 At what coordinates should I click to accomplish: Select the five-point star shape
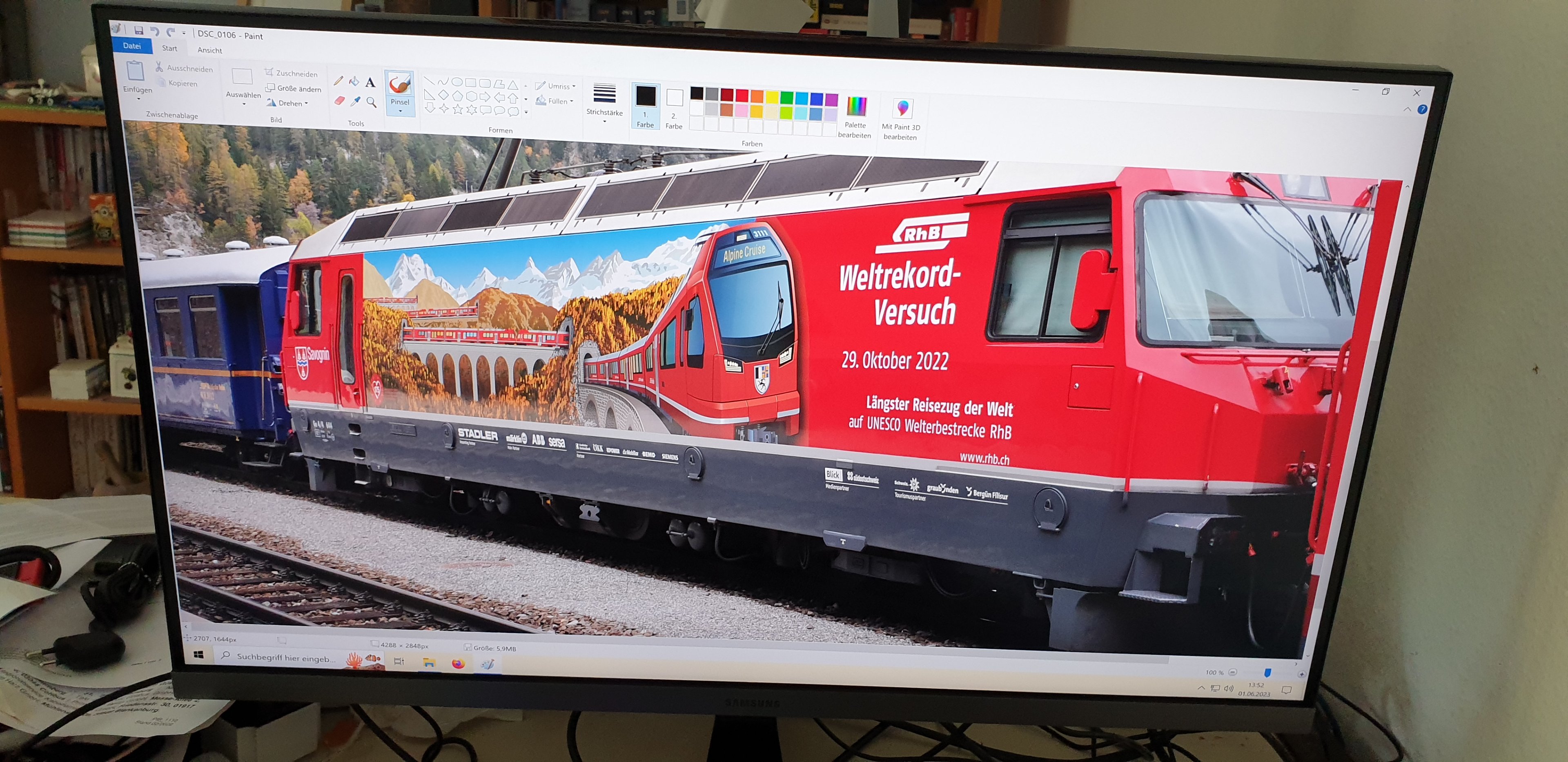click(x=457, y=109)
